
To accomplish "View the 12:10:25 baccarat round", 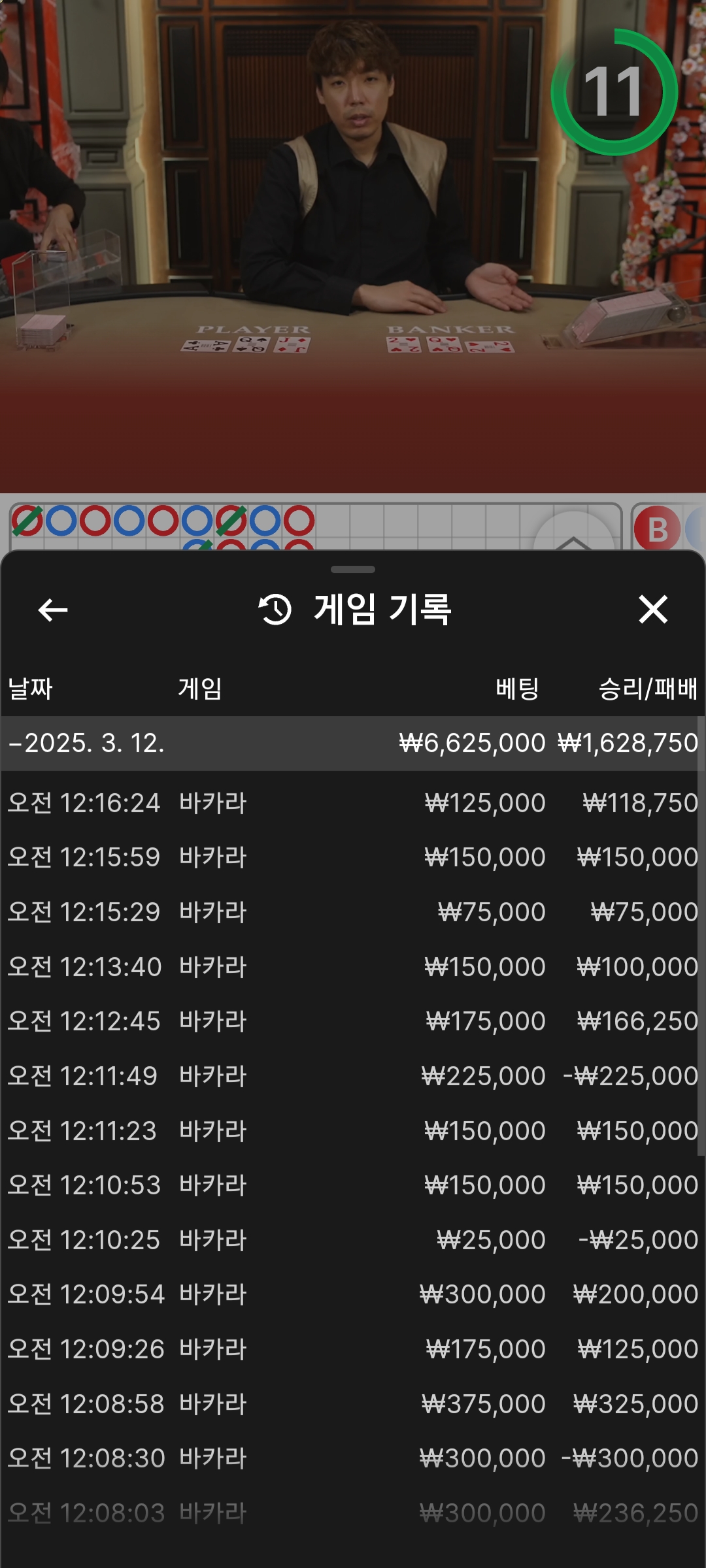I will coord(353,1240).
